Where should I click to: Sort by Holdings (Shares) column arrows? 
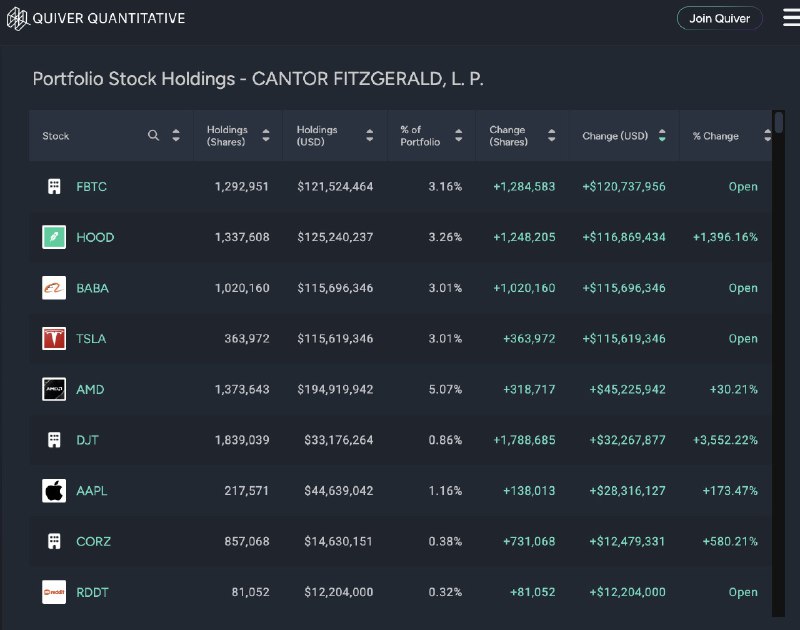tap(266, 135)
